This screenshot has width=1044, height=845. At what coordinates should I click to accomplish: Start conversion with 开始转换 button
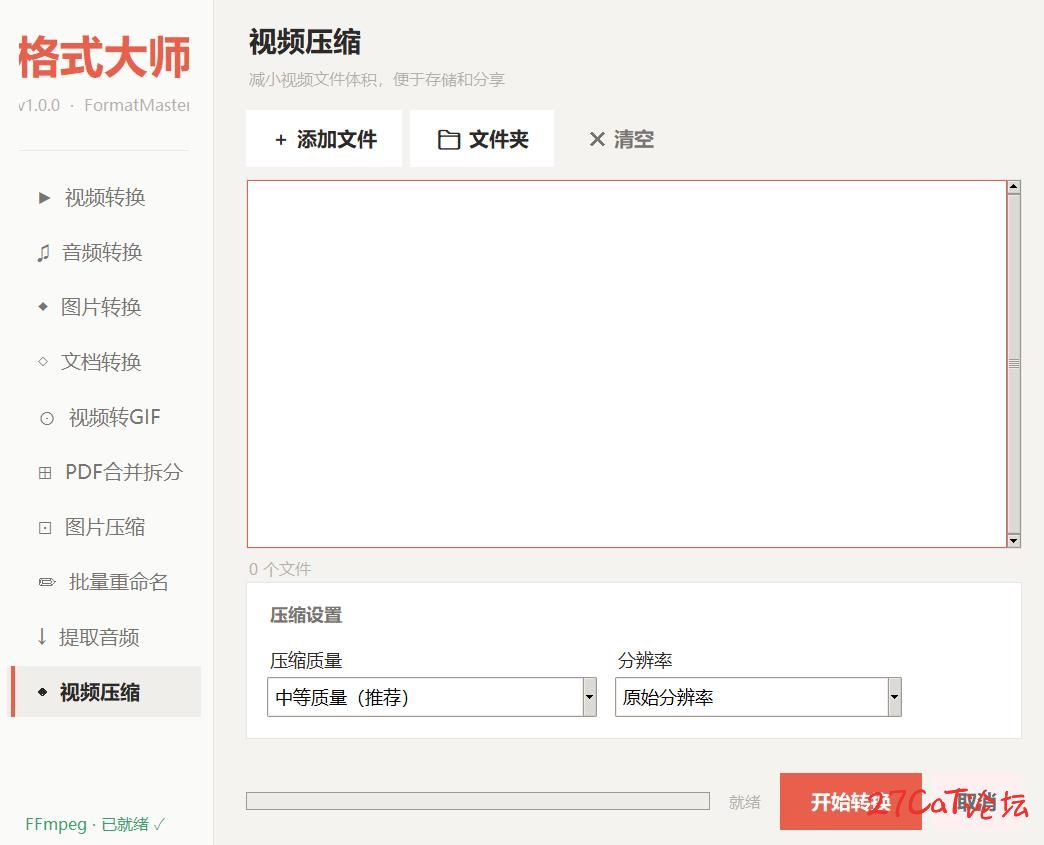850,801
